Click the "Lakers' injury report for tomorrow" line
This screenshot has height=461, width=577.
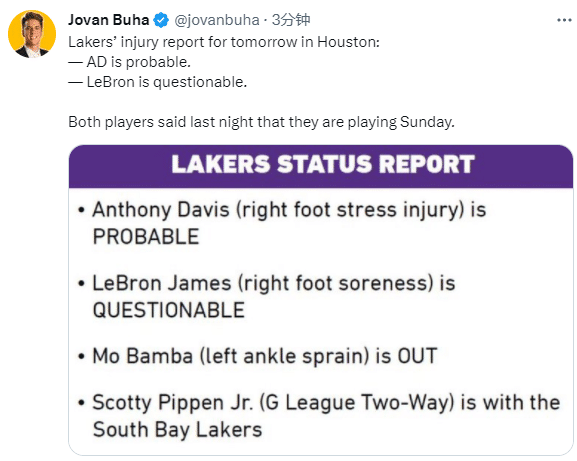coord(224,42)
